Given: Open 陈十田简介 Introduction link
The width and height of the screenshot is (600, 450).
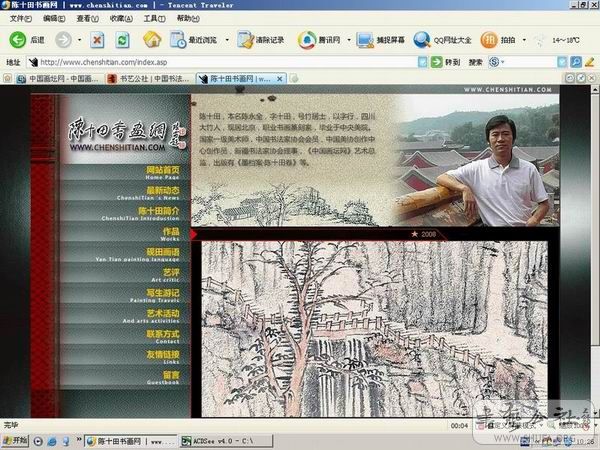Looking at the screenshot, I should click(x=140, y=214).
